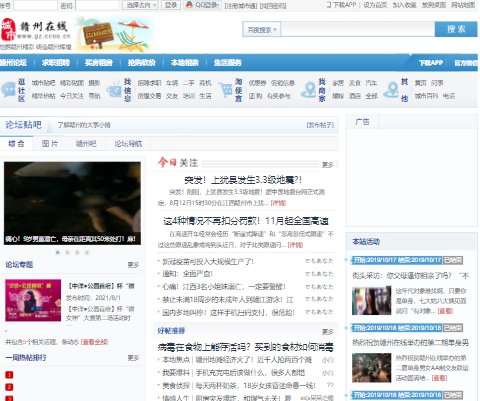Click the 下载APP phone icon in top bar
The image size is (480, 401).
[329, 5]
